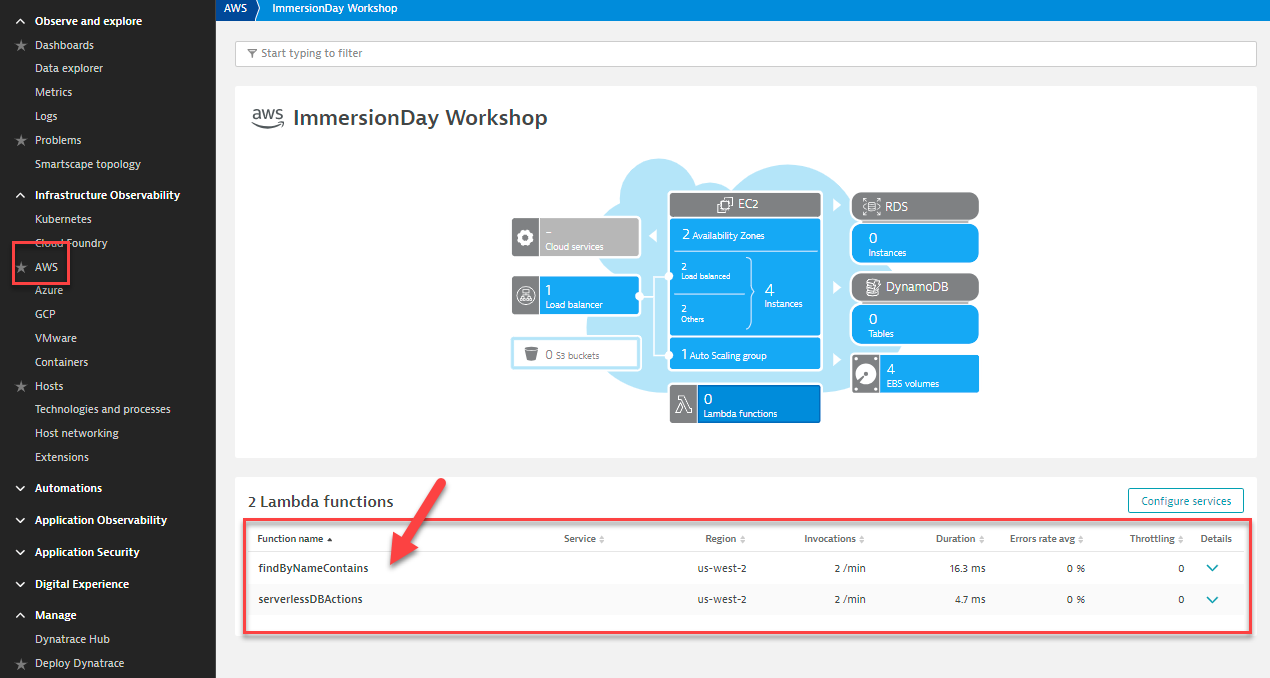Expand details for serverlessDBActions row
This screenshot has width=1270, height=678.
[1213, 600]
